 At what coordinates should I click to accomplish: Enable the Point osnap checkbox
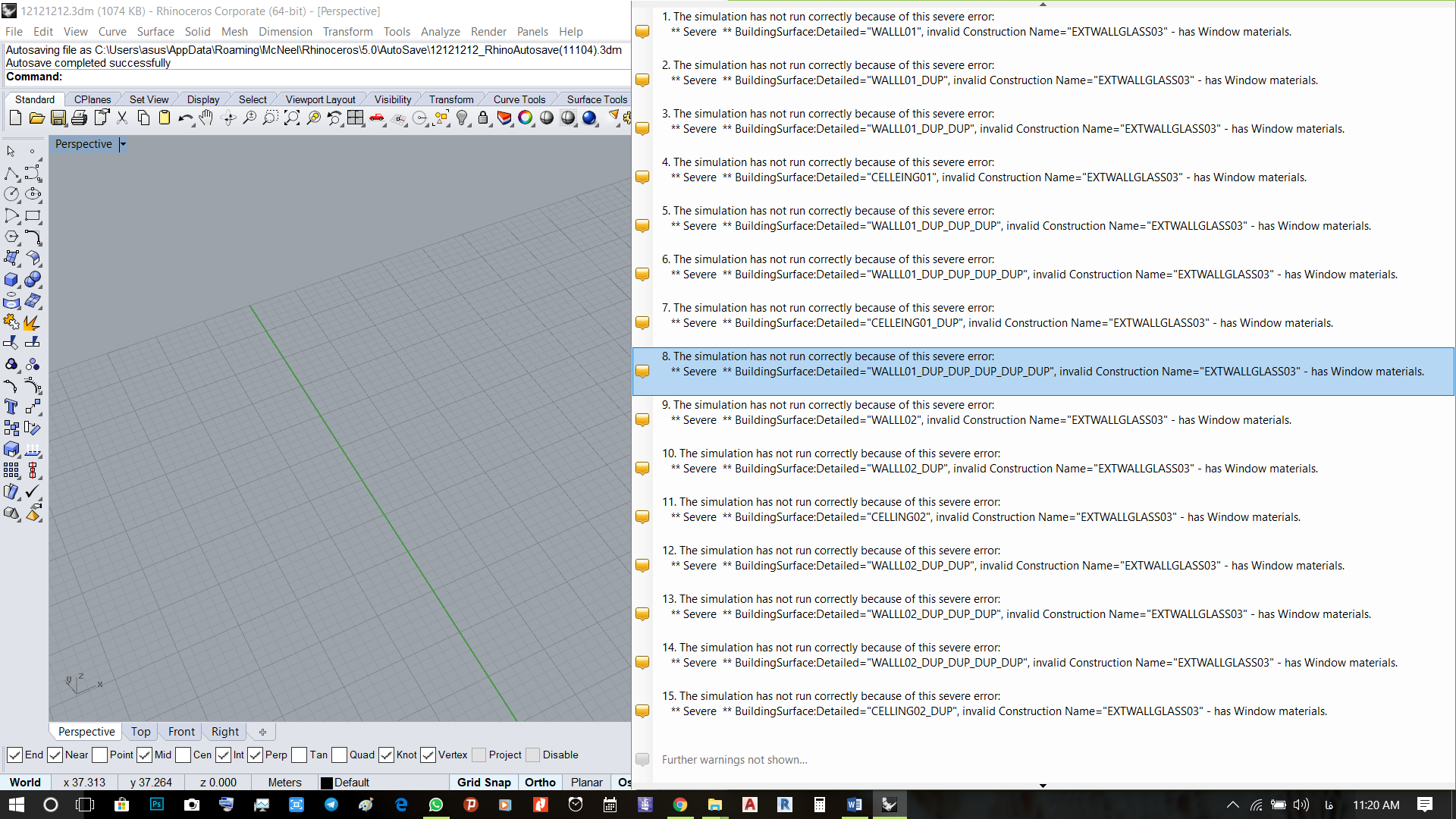click(99, 755)
